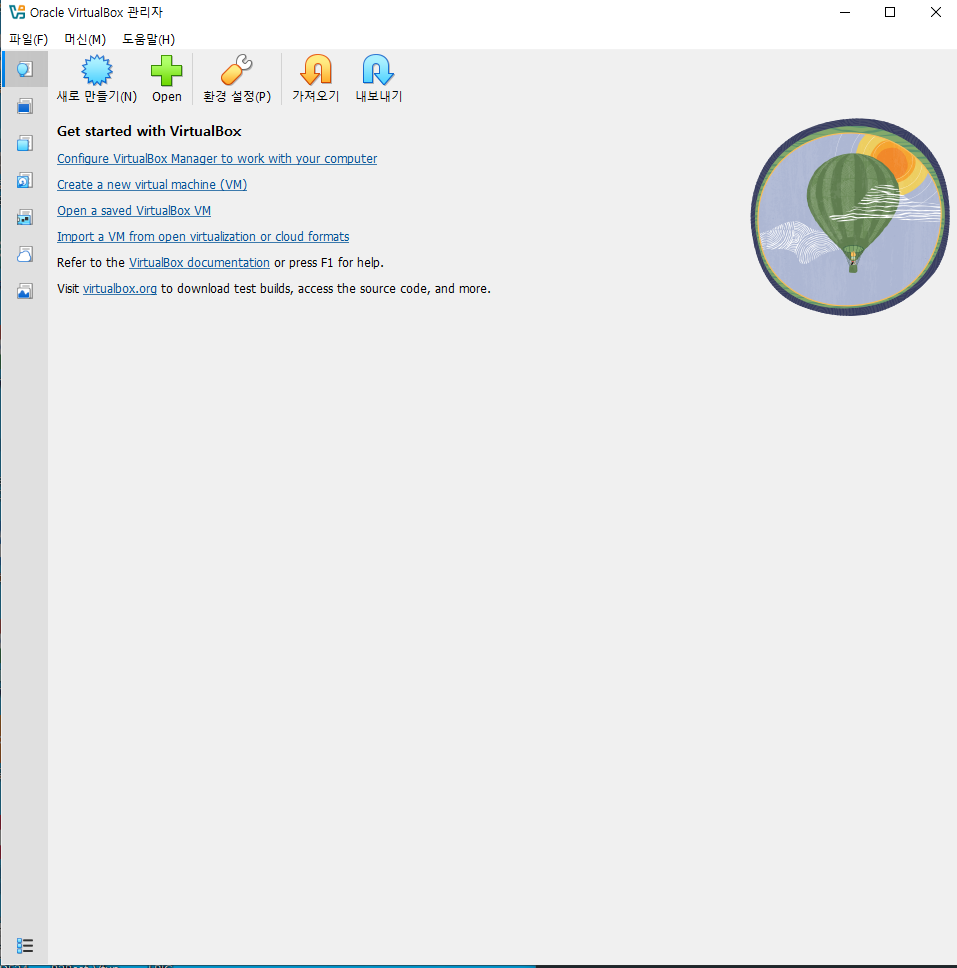This screenshot has width=957, height=968.
Task: Open Preferences (환경 설정) wrench icon
Action: click(237, 70)
